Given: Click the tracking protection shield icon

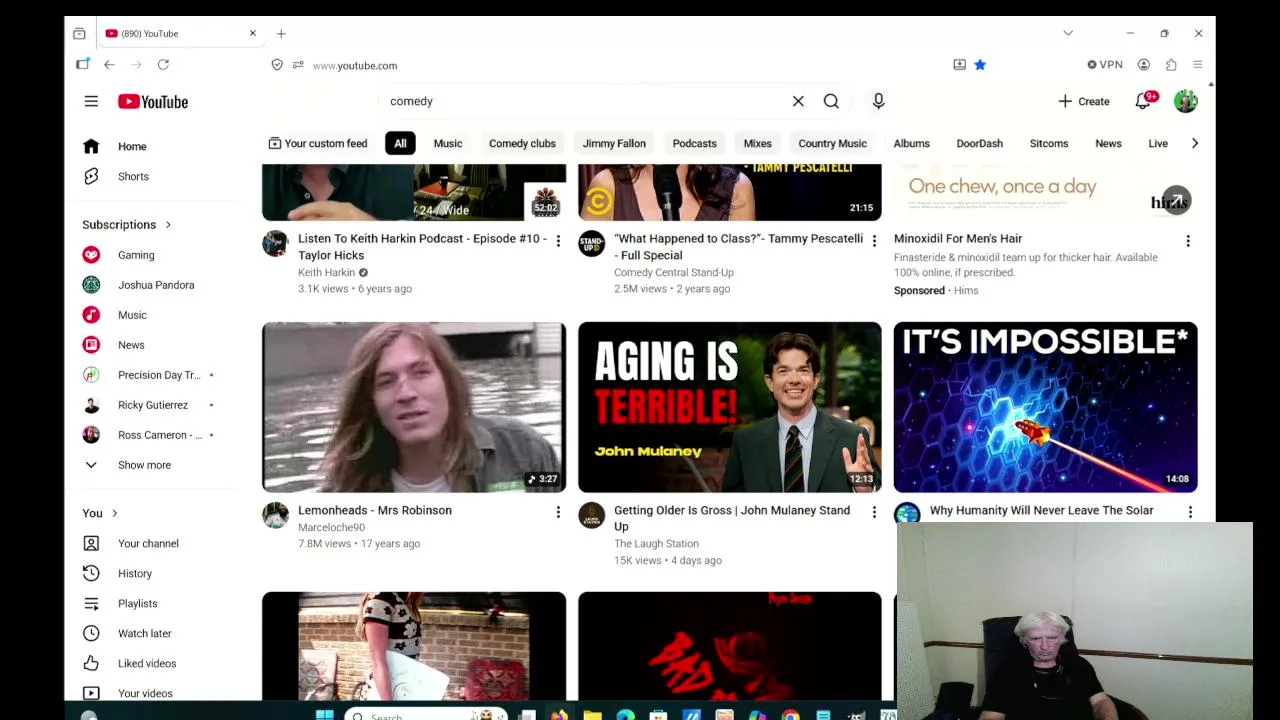Looking at the screenshot, I should [277, 65].
